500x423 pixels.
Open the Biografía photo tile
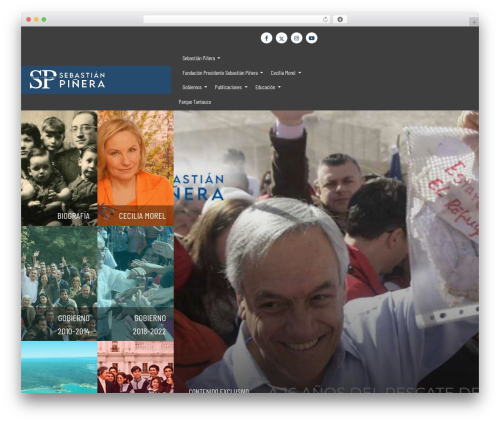tap(59, 168)
